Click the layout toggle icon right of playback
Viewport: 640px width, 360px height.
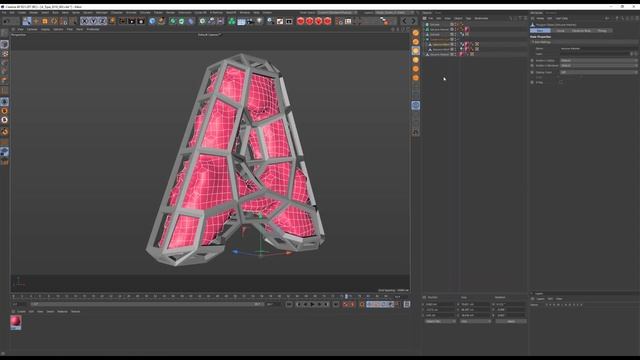(407, 304)
